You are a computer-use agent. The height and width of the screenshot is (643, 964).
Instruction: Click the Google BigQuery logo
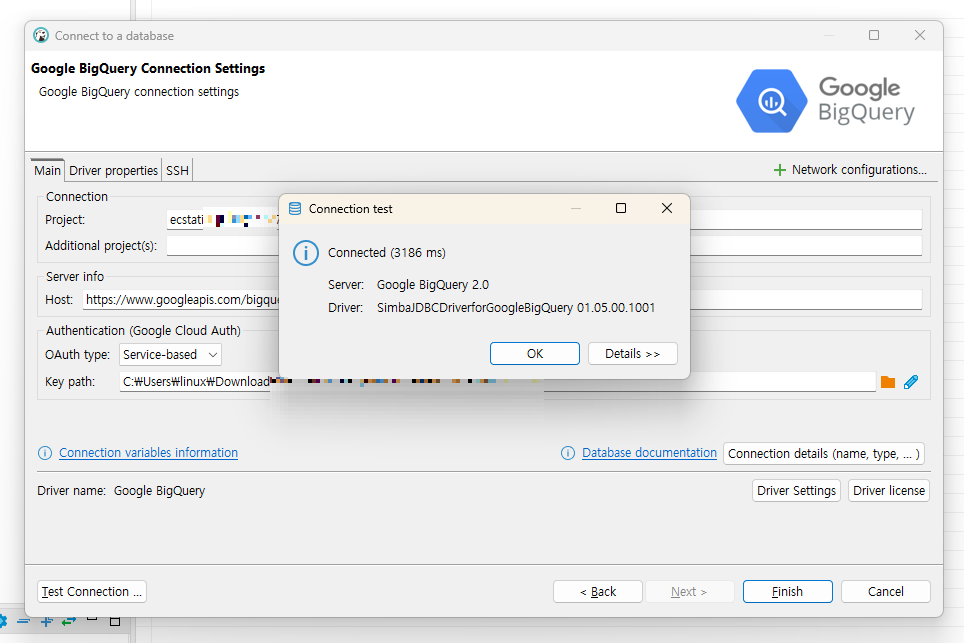826,101
